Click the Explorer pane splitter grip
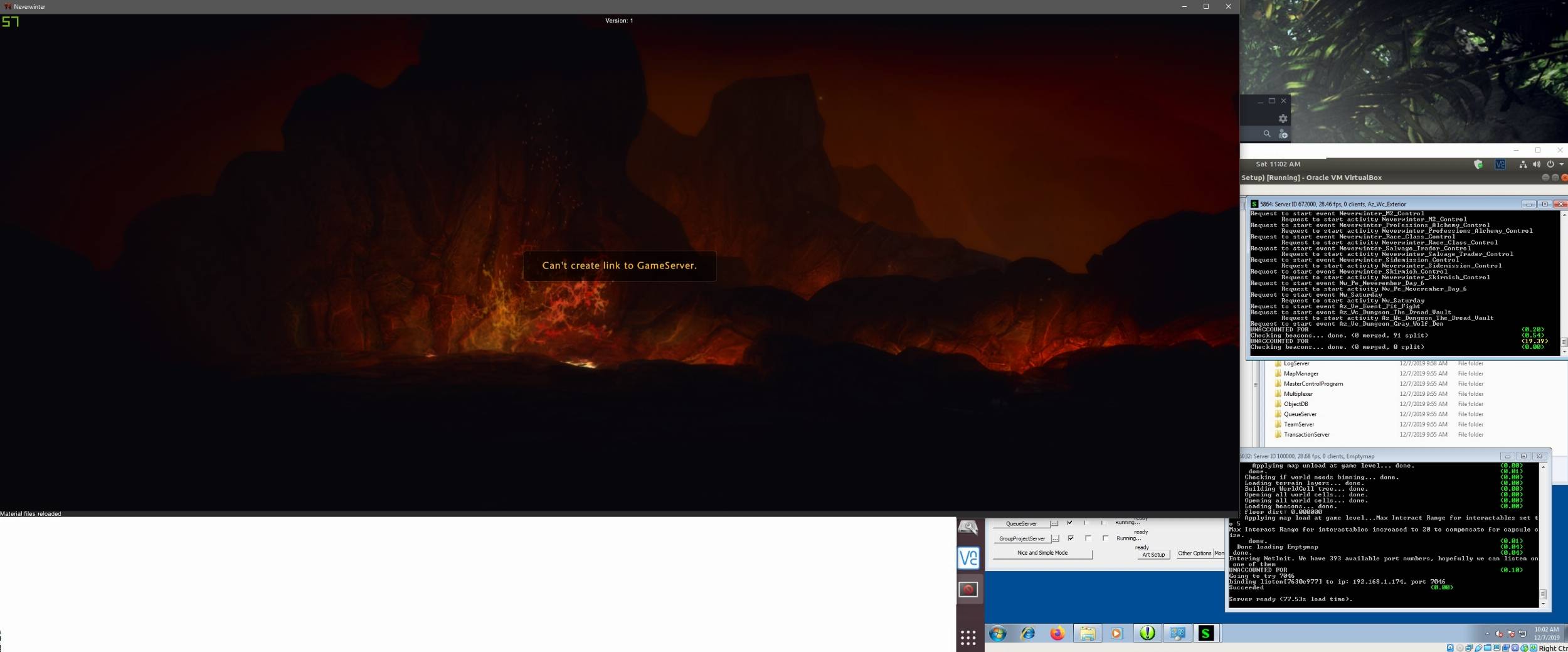This screenshot has width=1568, height=652. click(x=1255, y=384)
